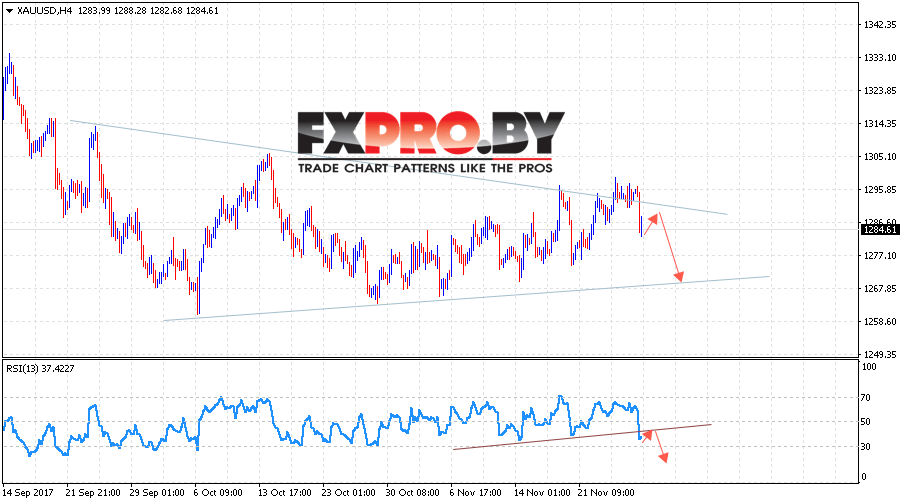
Task: Click the 1258.60 price scale value
Action: 880,321
